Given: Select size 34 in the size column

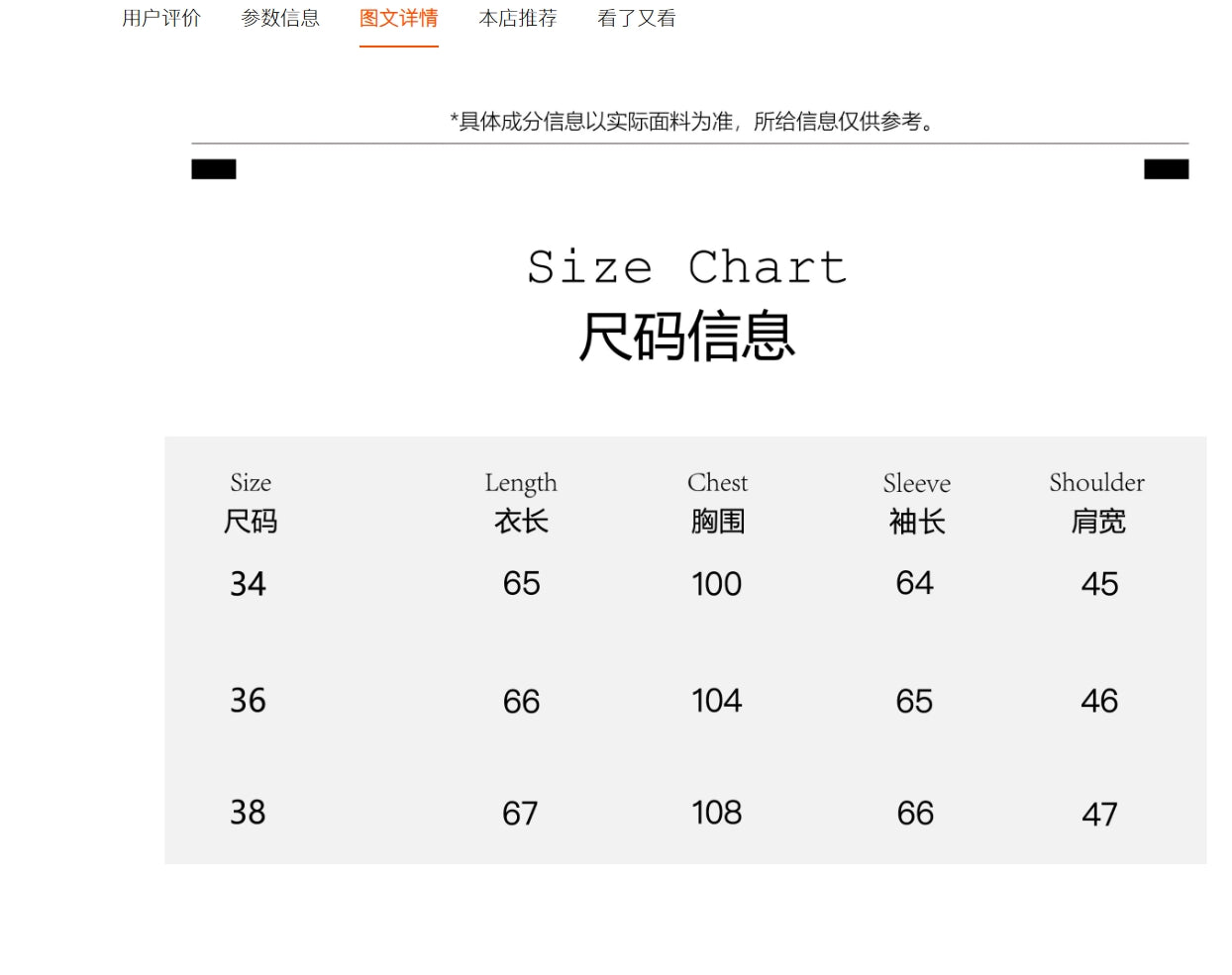Looking at the screenshot, I should [x=248, y=584].
